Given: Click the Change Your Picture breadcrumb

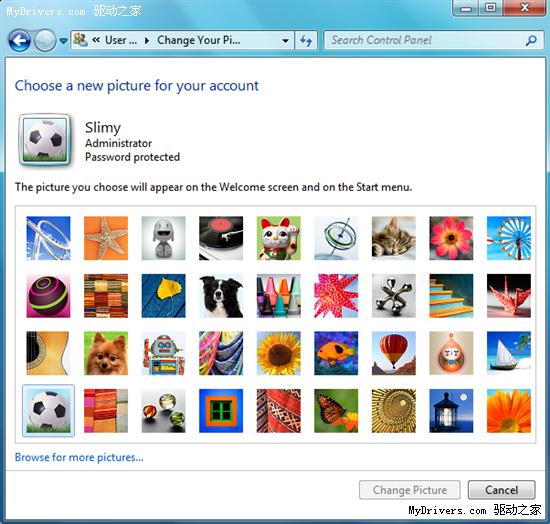Looking at the screenshot, I should tap(199, 40).
